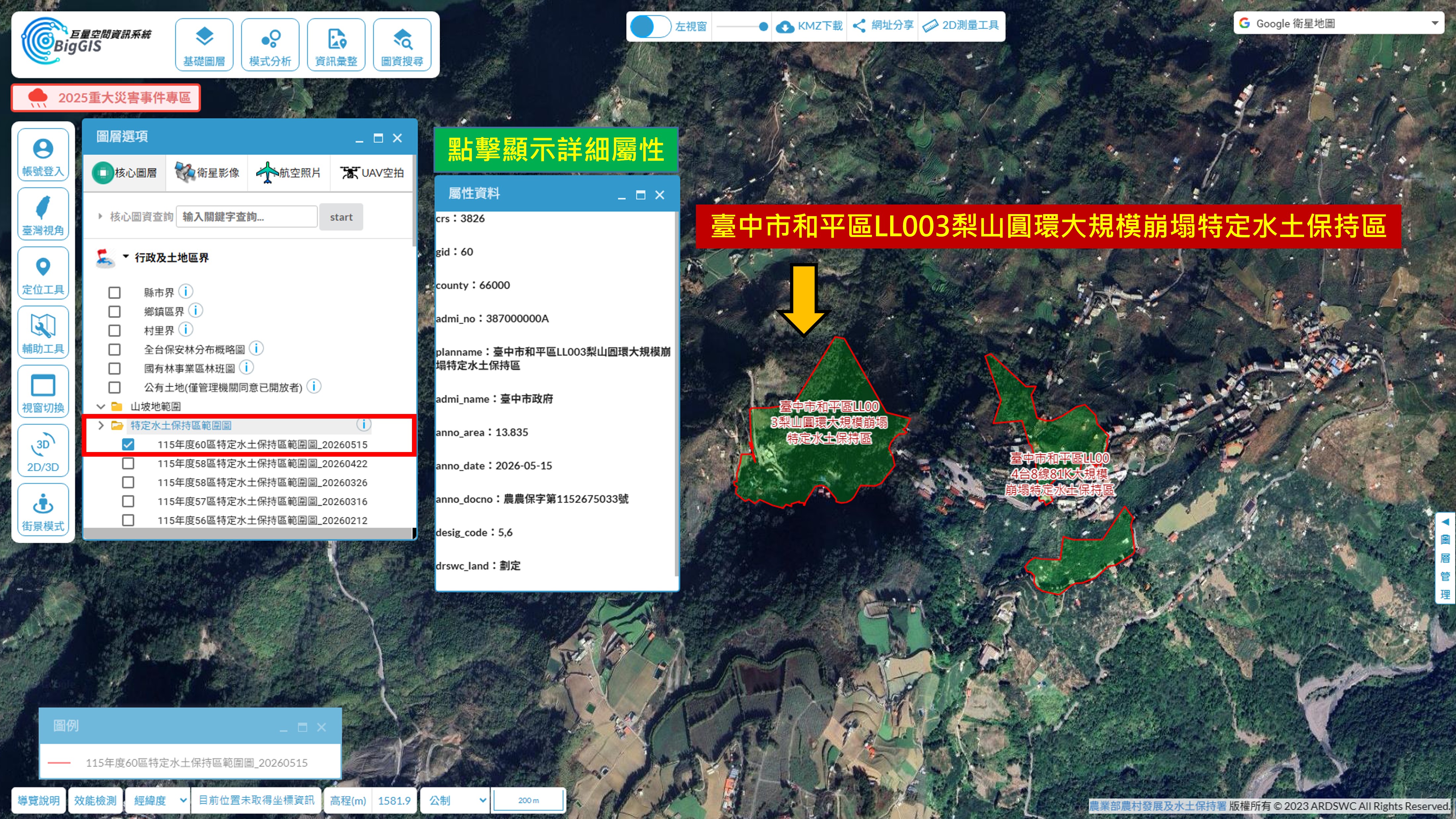Click the 輸入關鍵字查詢 search field
The height and width of the screenshot is (819, 1456).
247,216
